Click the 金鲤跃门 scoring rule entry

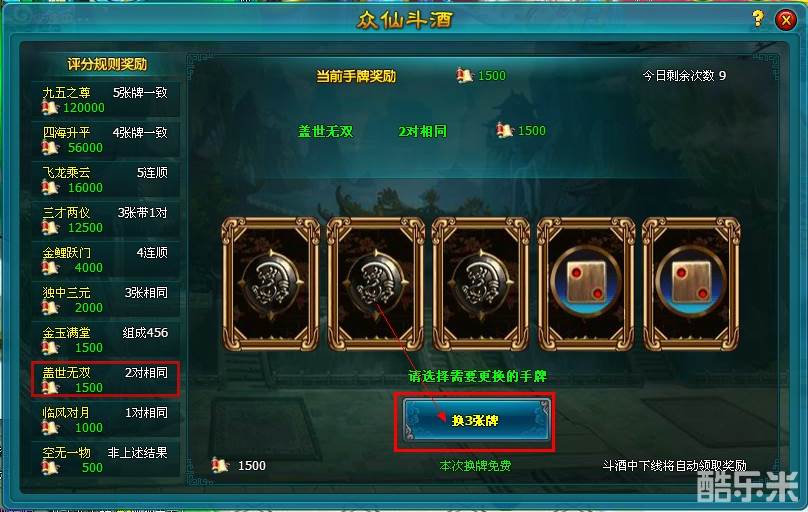(105, 260)
